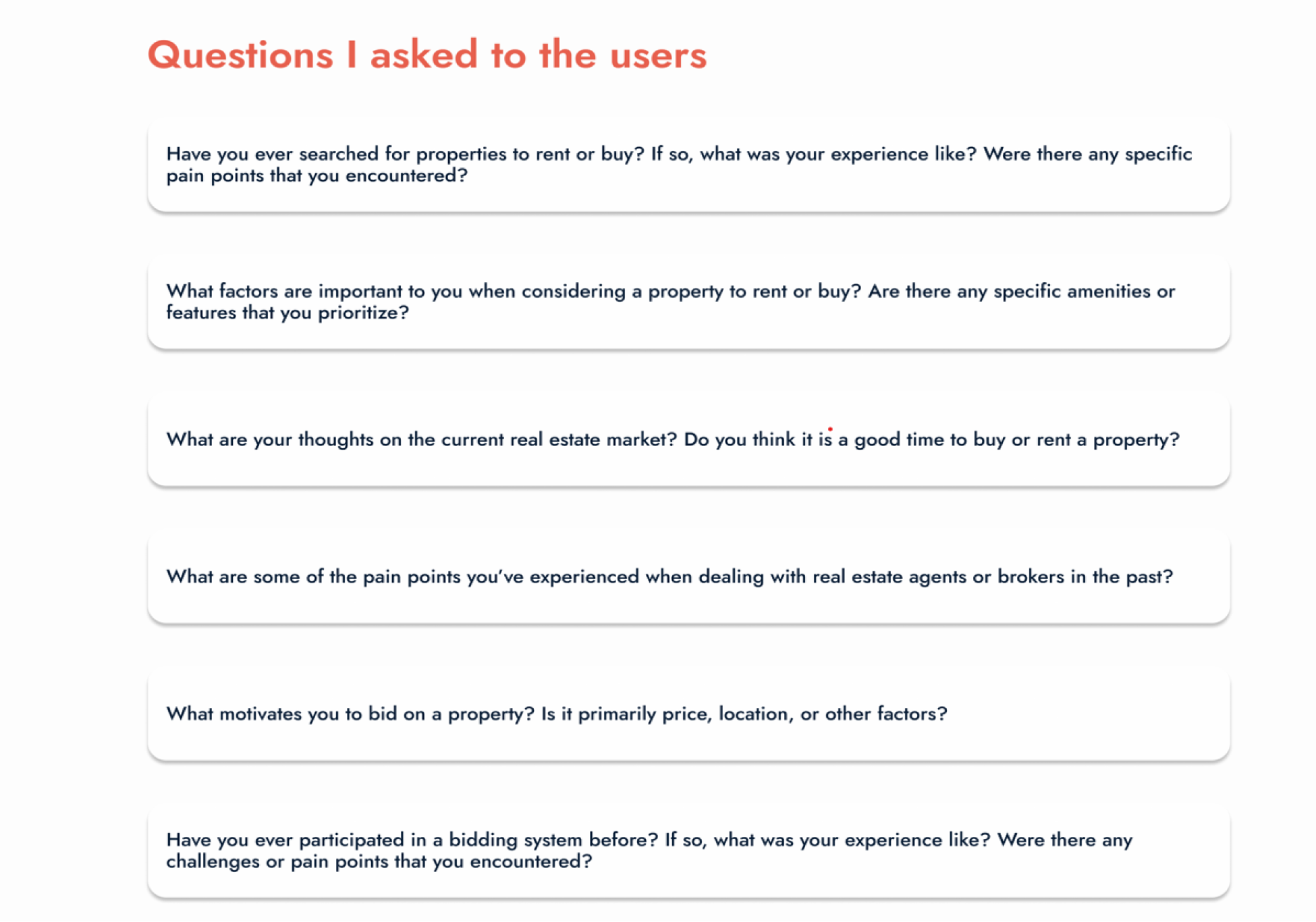
Task: Click the word "brokers" in the fourth question
Action: [x=1030, y=577]
